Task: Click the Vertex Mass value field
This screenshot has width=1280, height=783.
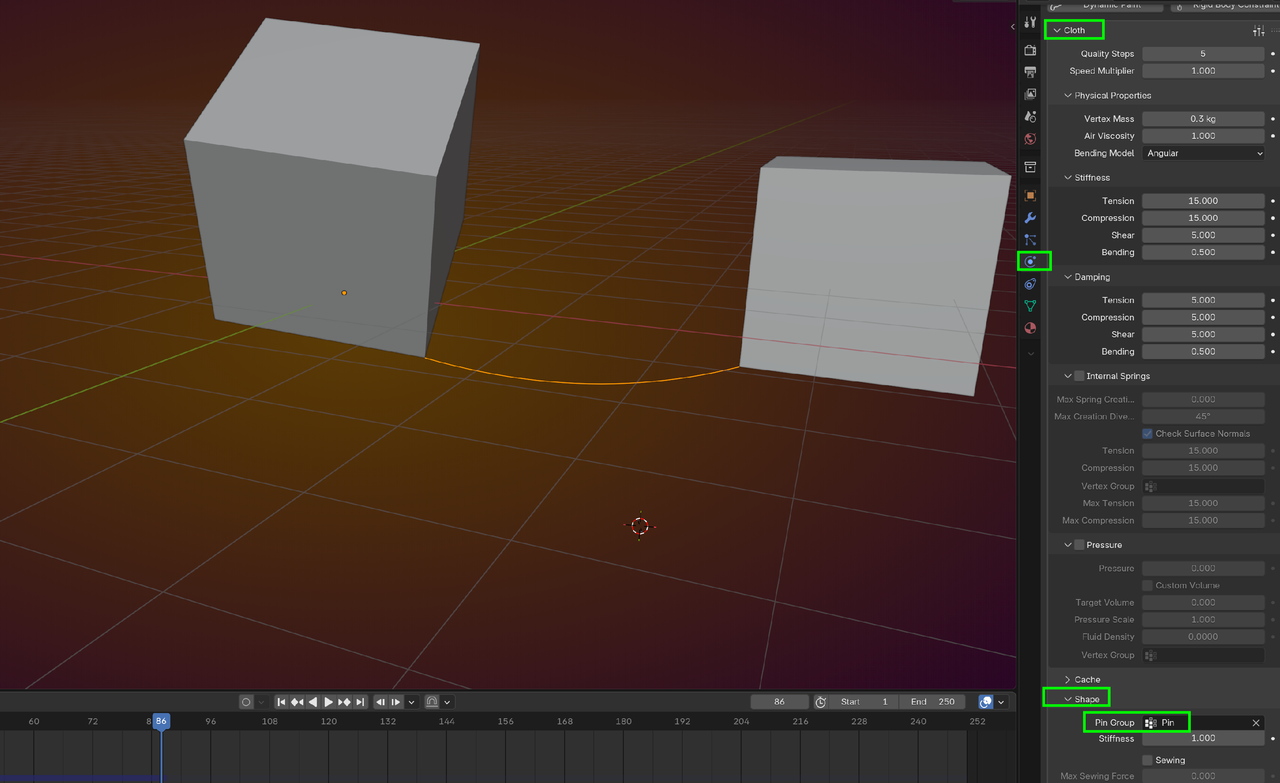Action: 1203,119
